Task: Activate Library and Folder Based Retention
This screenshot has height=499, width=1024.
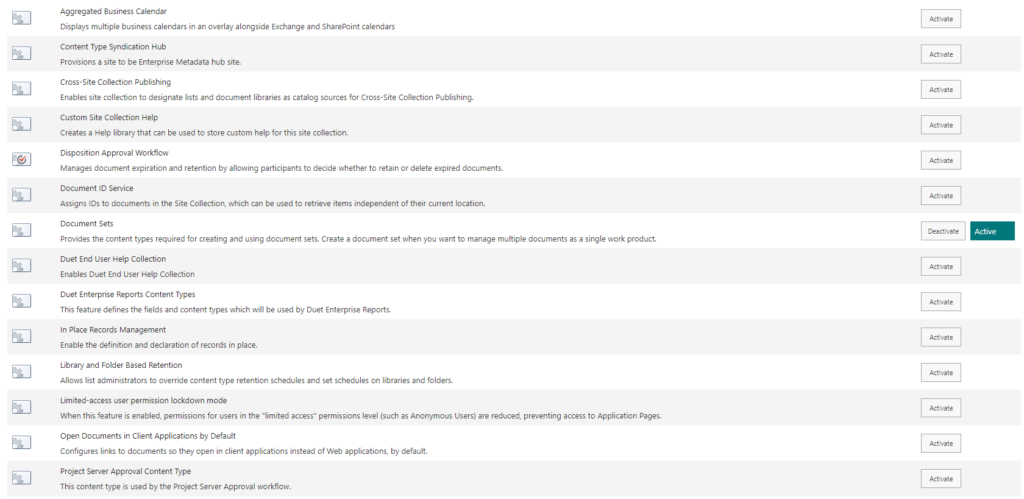Action: click(941, 372)
